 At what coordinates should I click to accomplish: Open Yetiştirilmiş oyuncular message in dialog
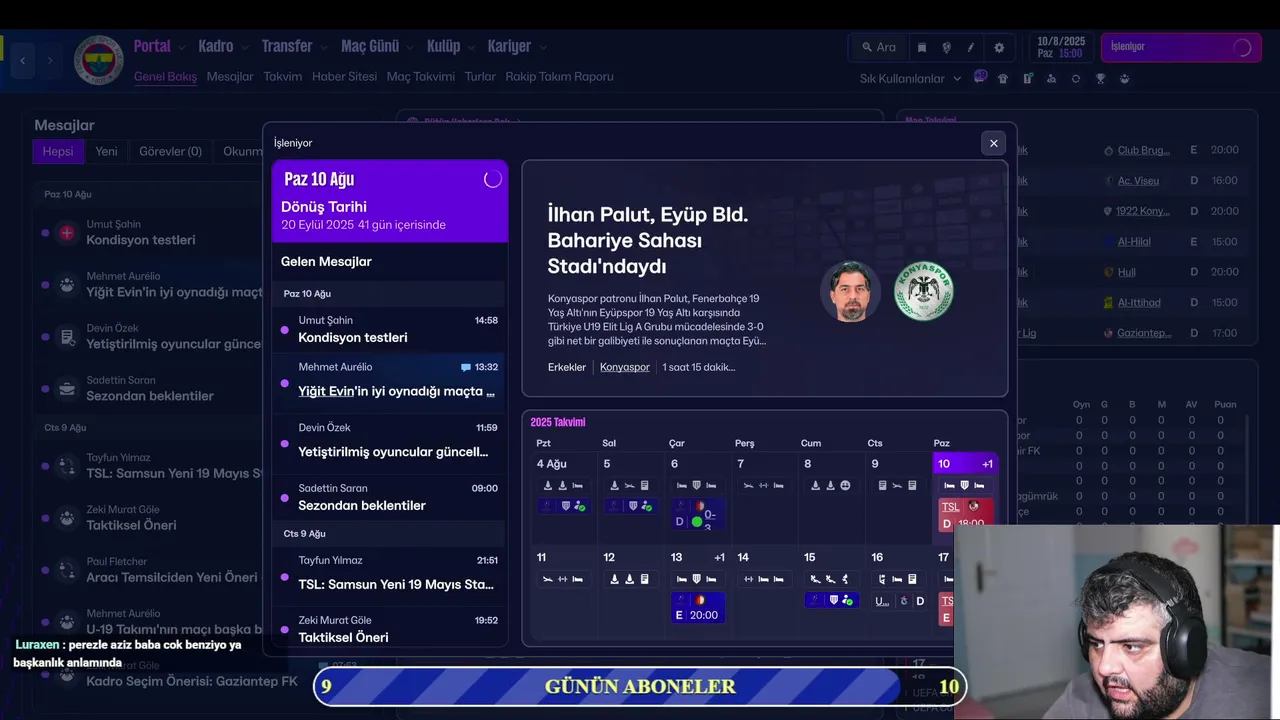point(390,441)
